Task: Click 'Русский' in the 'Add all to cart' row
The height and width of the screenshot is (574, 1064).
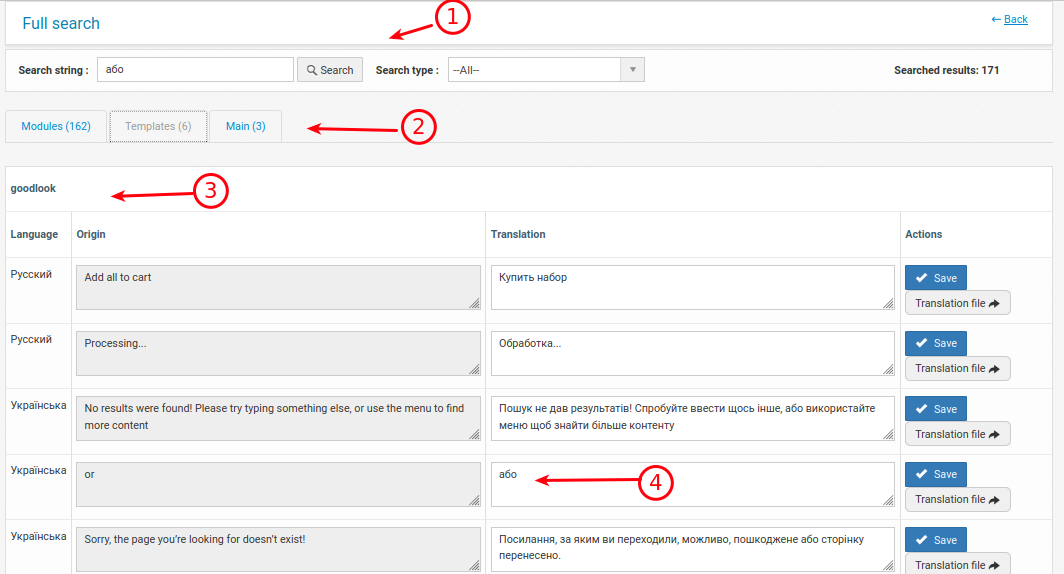Action: tap(31, 274)
